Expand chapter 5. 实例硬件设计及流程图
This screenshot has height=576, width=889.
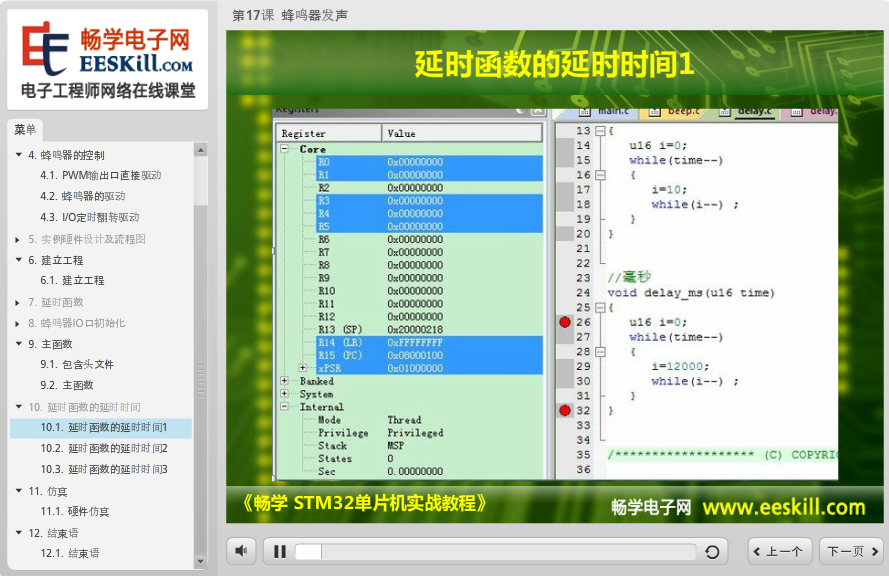18,240
